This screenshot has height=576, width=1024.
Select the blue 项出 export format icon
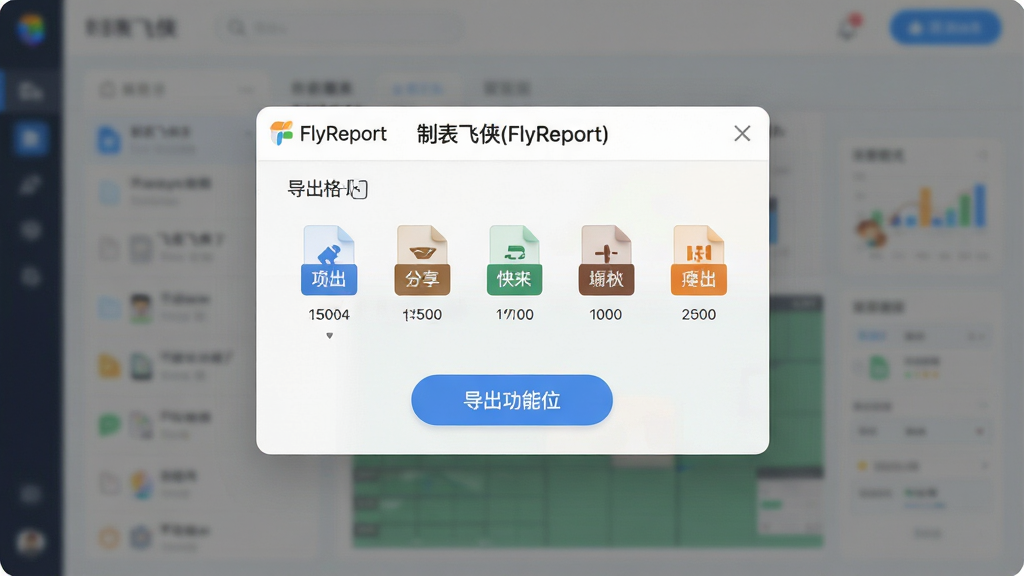pos(328,260)
